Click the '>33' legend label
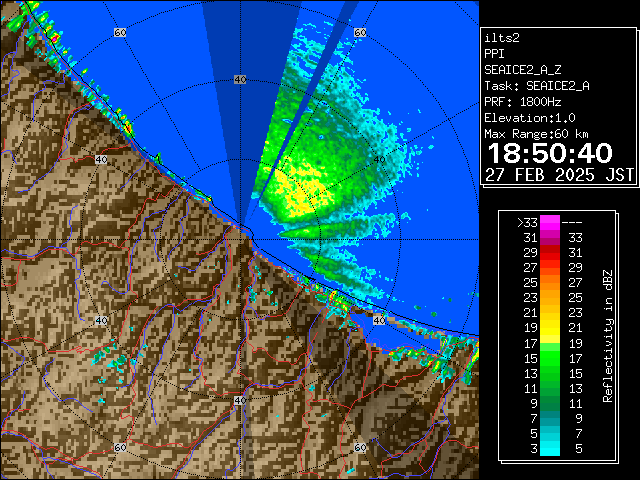 tap(527, 223)
